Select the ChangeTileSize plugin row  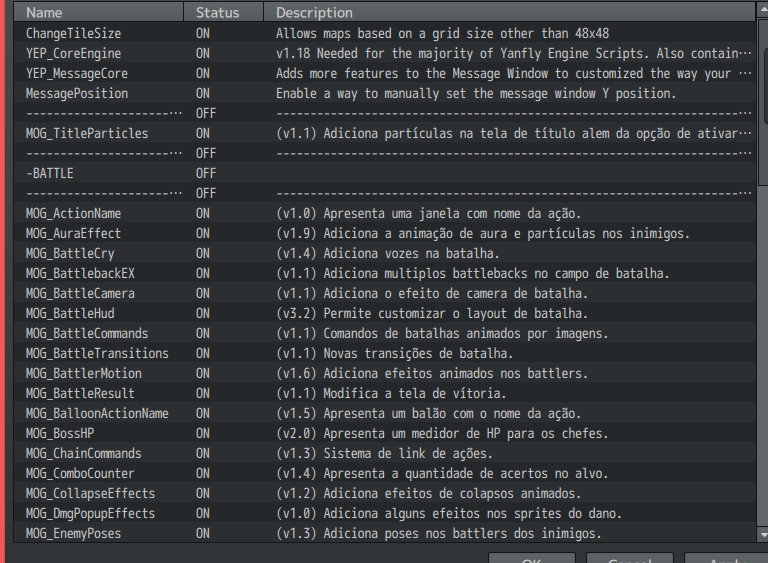[384, 33]
